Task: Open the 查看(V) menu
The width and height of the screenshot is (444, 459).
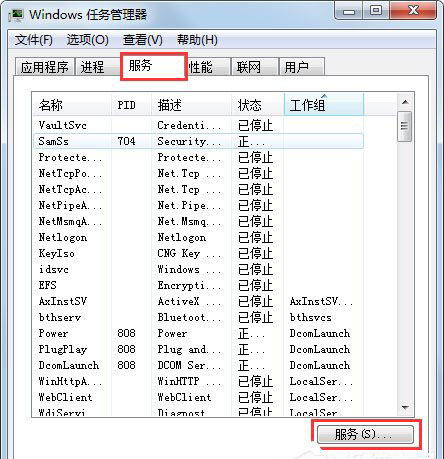Action: 143,40
